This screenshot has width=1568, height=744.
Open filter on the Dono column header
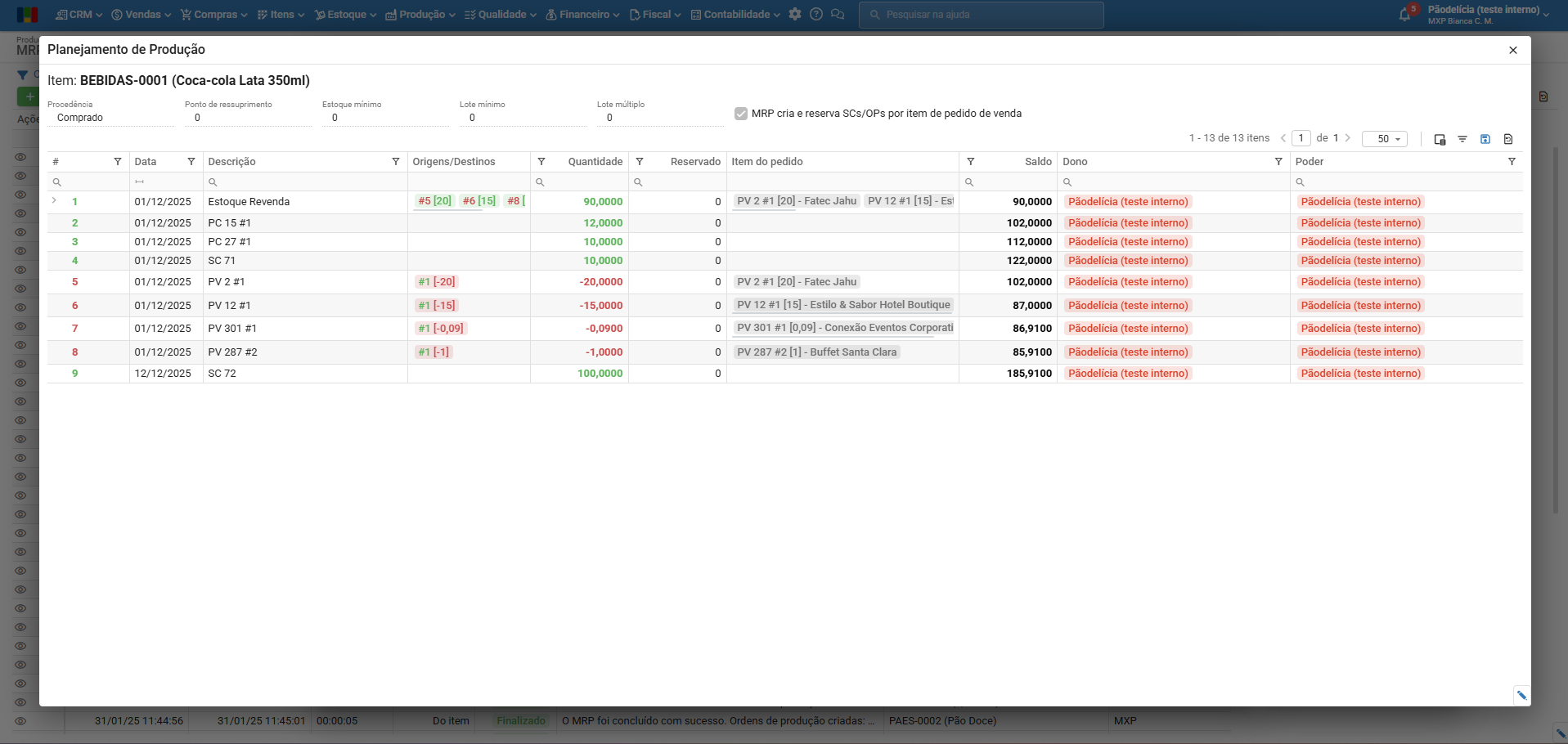point(1278,162)
